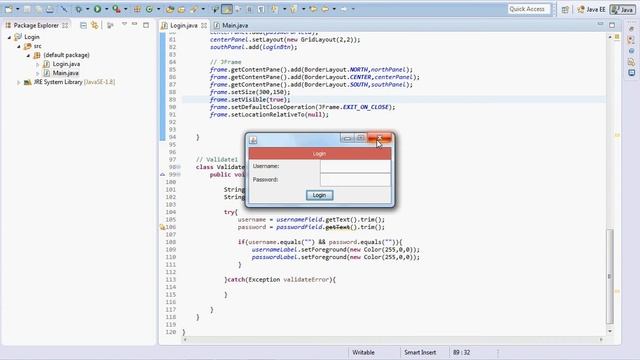Toggle Block Selection mode icon

pos(238,9)
